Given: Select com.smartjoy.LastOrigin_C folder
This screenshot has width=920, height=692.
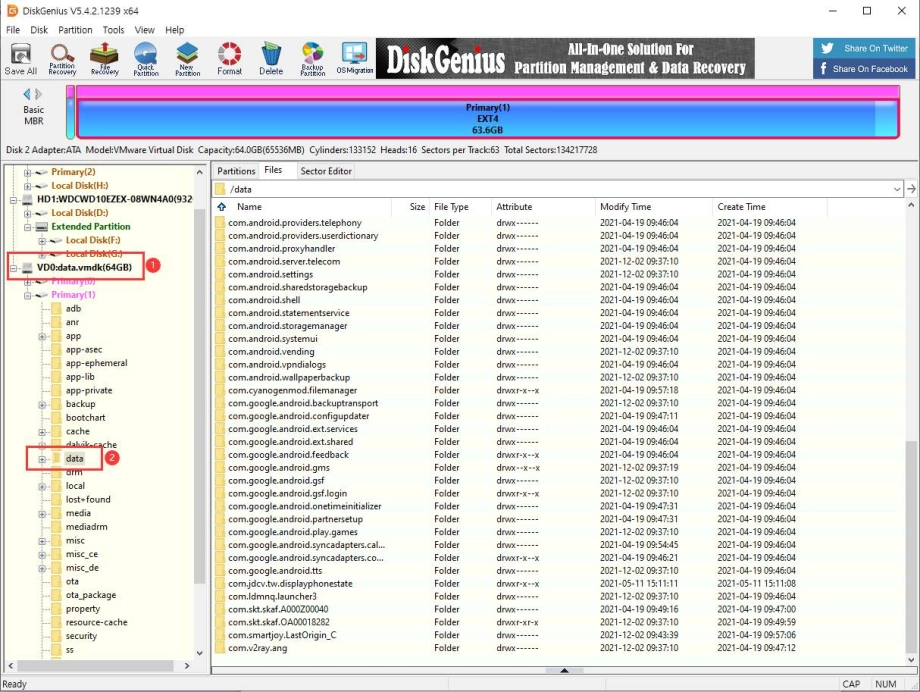Looking at the screenshot, I should point(282,635).
